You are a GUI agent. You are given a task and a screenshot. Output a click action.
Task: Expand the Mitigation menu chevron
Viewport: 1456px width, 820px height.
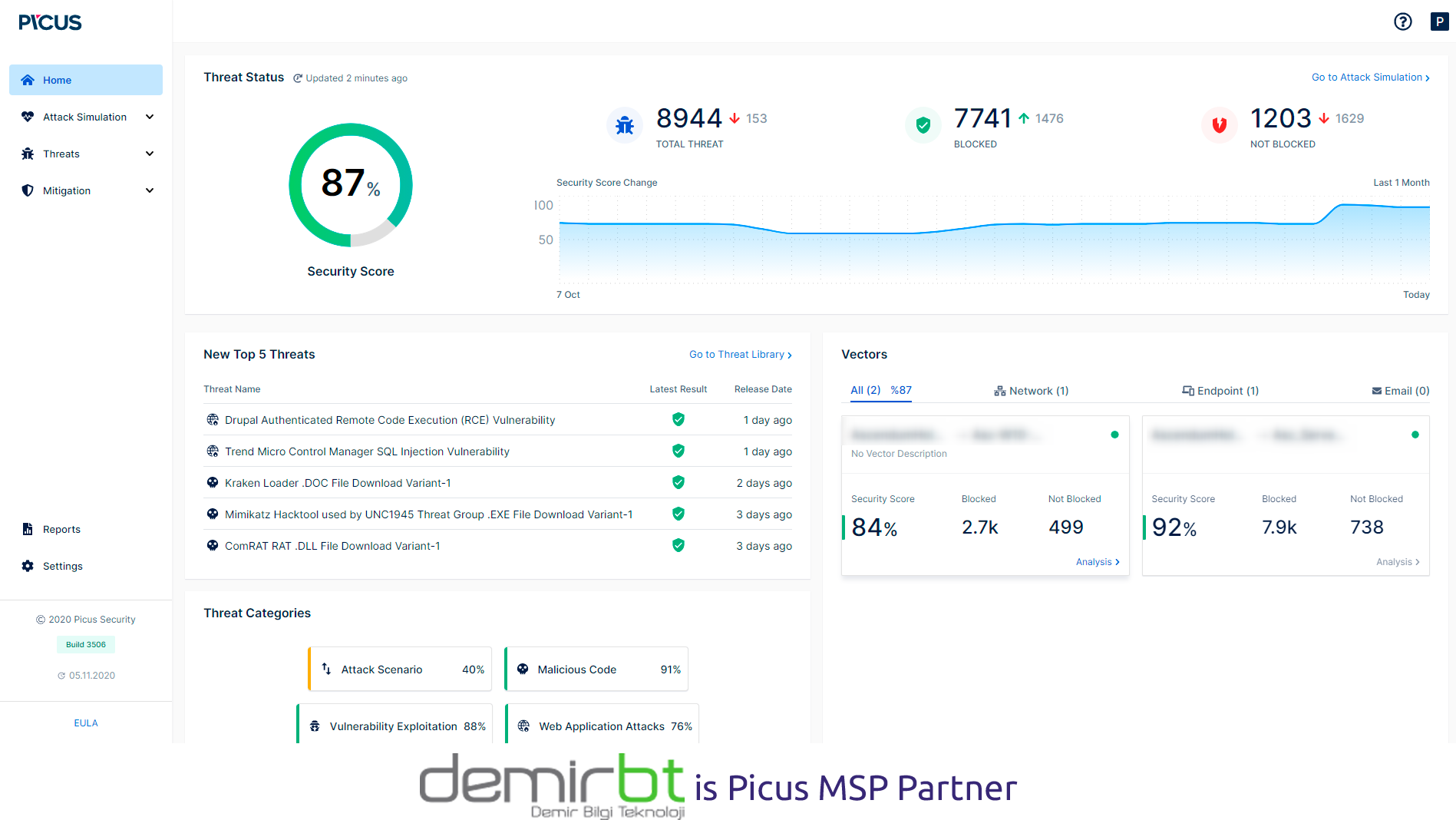click(150, 190)
